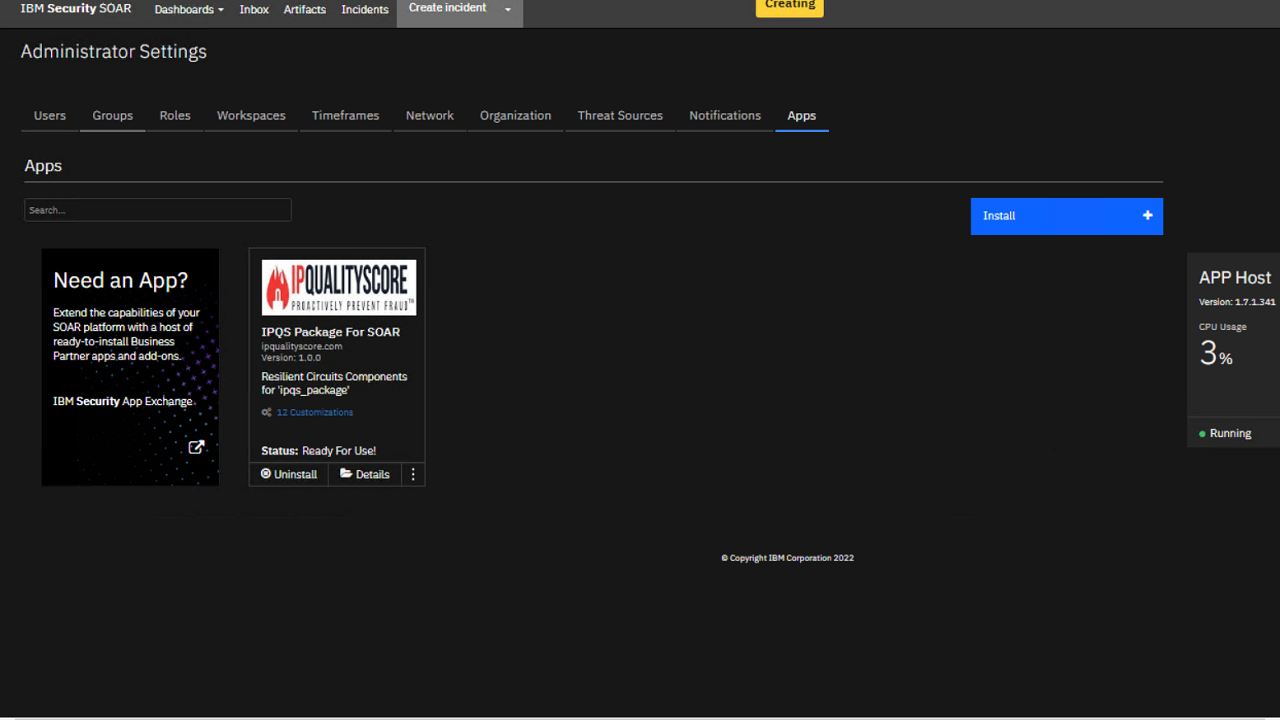Click the external link icon on App Exchange card
This screenshot has height=720, width=1280.
point(196,447)
